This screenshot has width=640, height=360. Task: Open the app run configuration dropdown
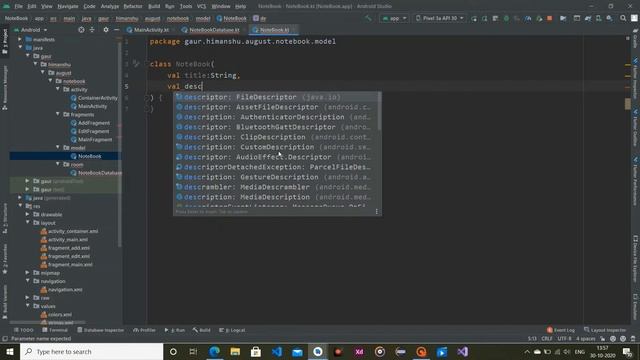(x=394, y=18)
